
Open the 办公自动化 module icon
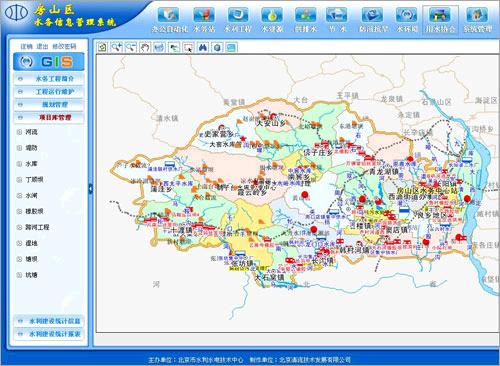pyautogui.click(x=169, y=19)
